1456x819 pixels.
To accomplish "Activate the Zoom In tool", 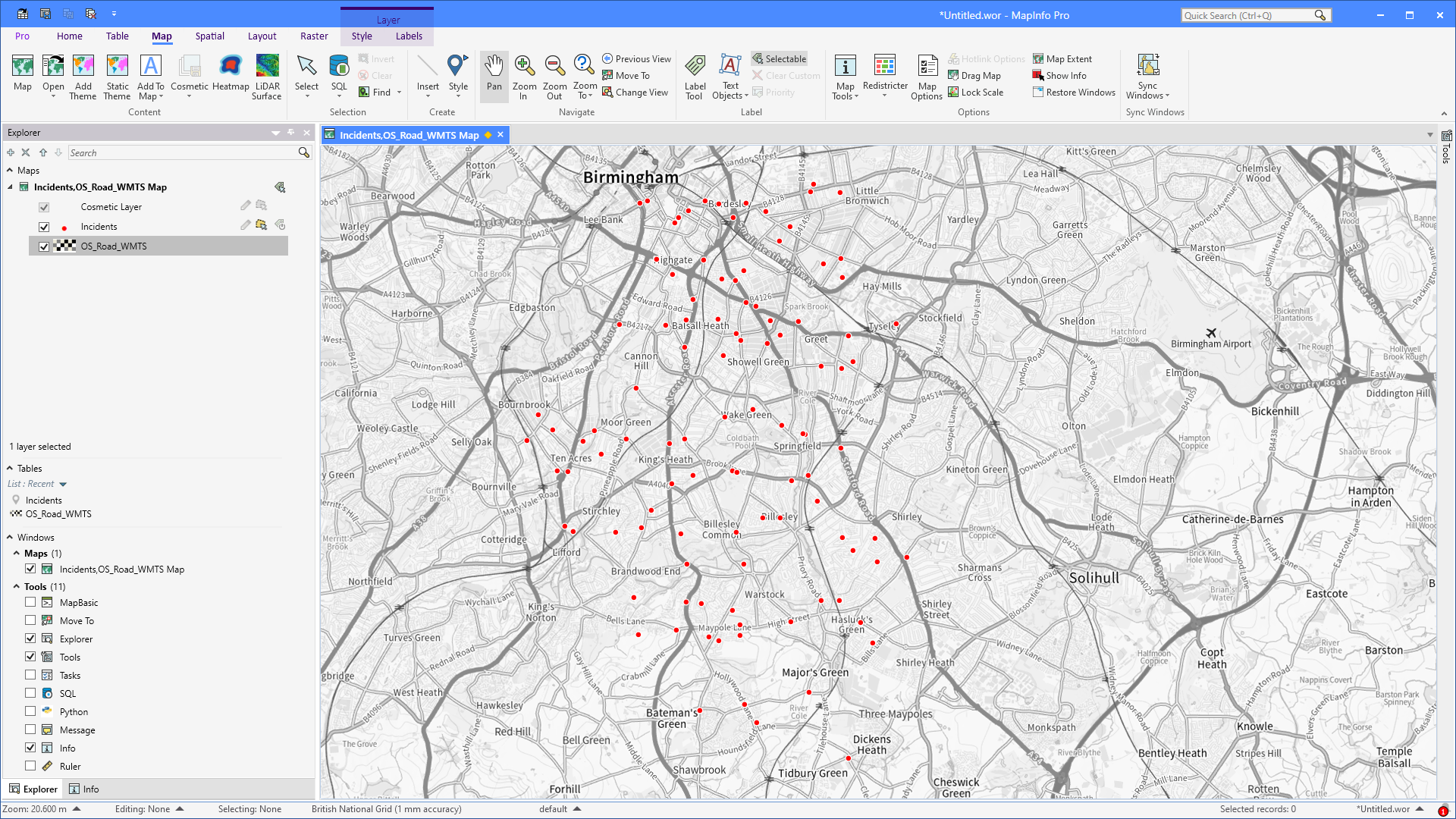I will point(524,75).
